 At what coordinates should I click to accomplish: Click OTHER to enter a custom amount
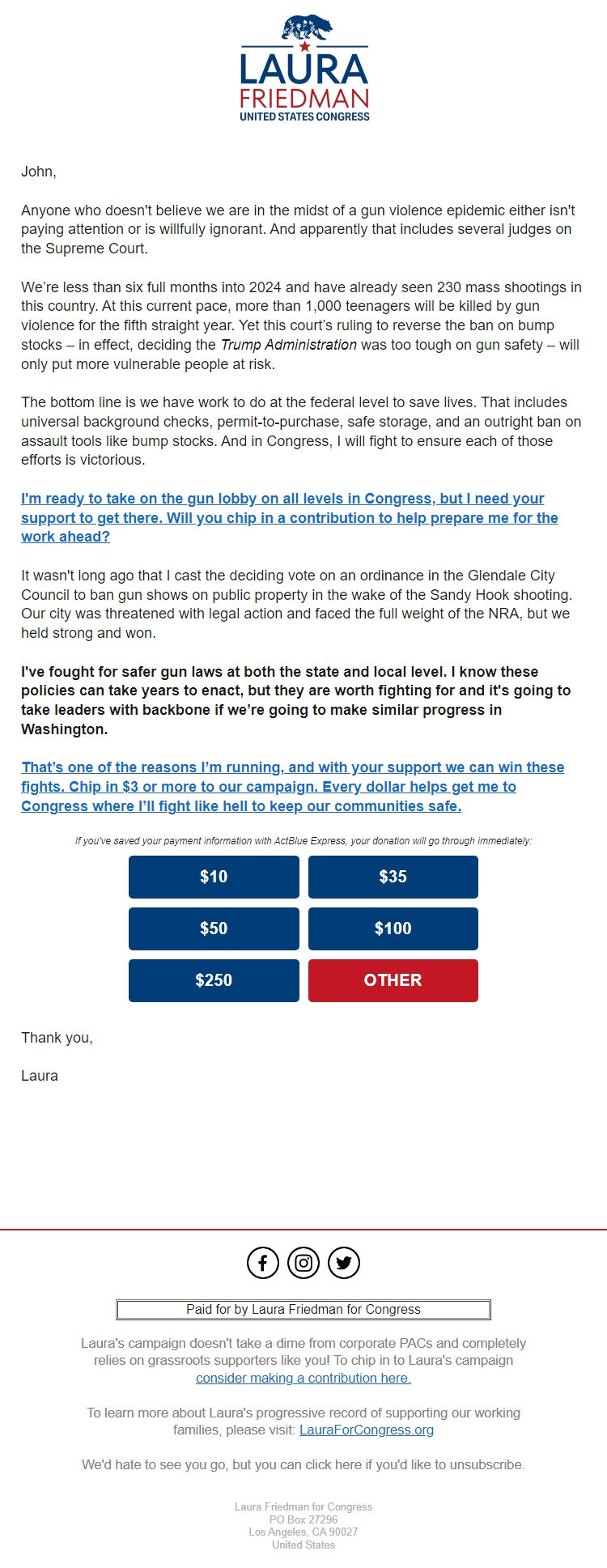click(393, 980)
